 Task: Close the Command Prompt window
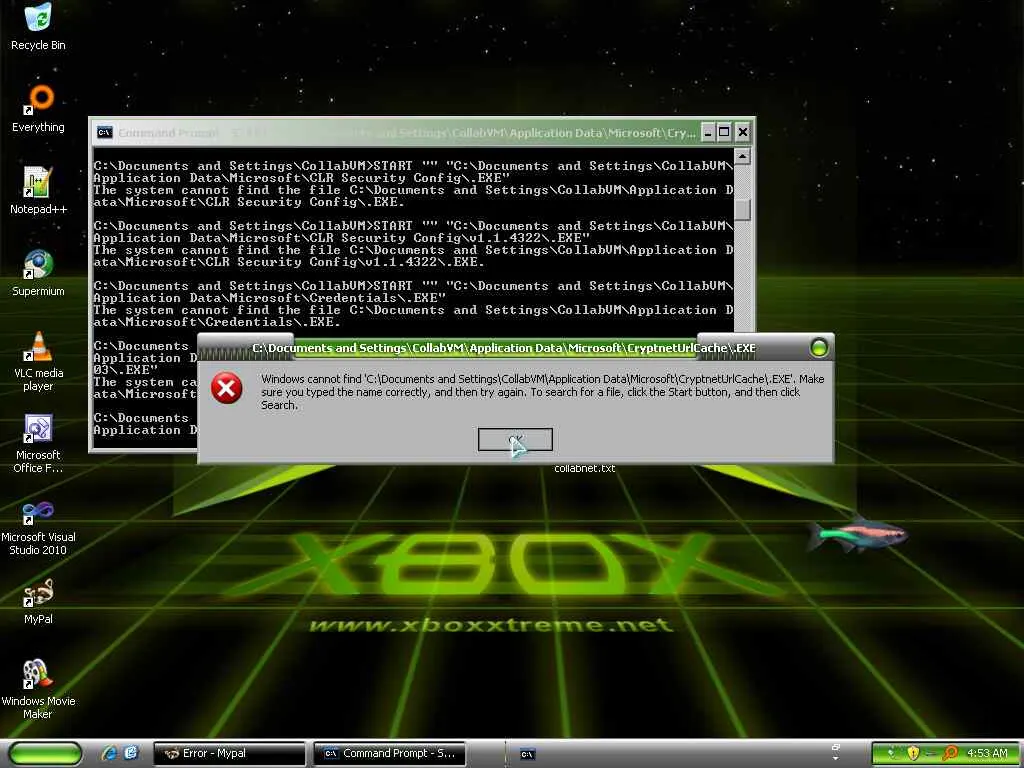point(743,133)
